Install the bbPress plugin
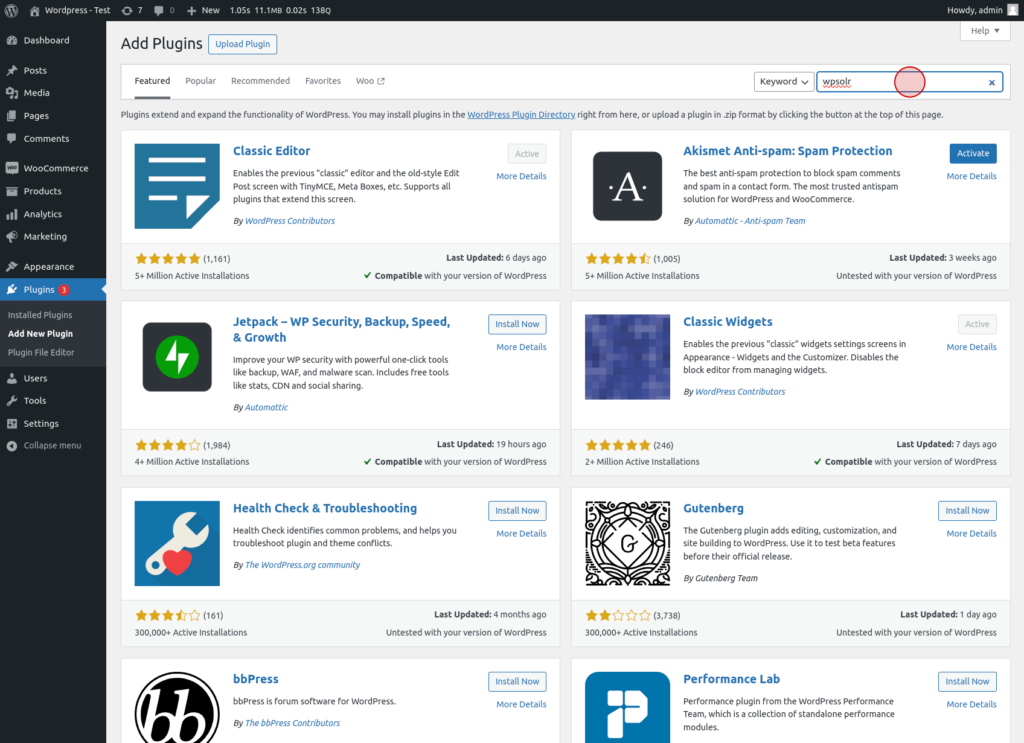This screenshot has height=743, width=1024. [x=517, y=682]
